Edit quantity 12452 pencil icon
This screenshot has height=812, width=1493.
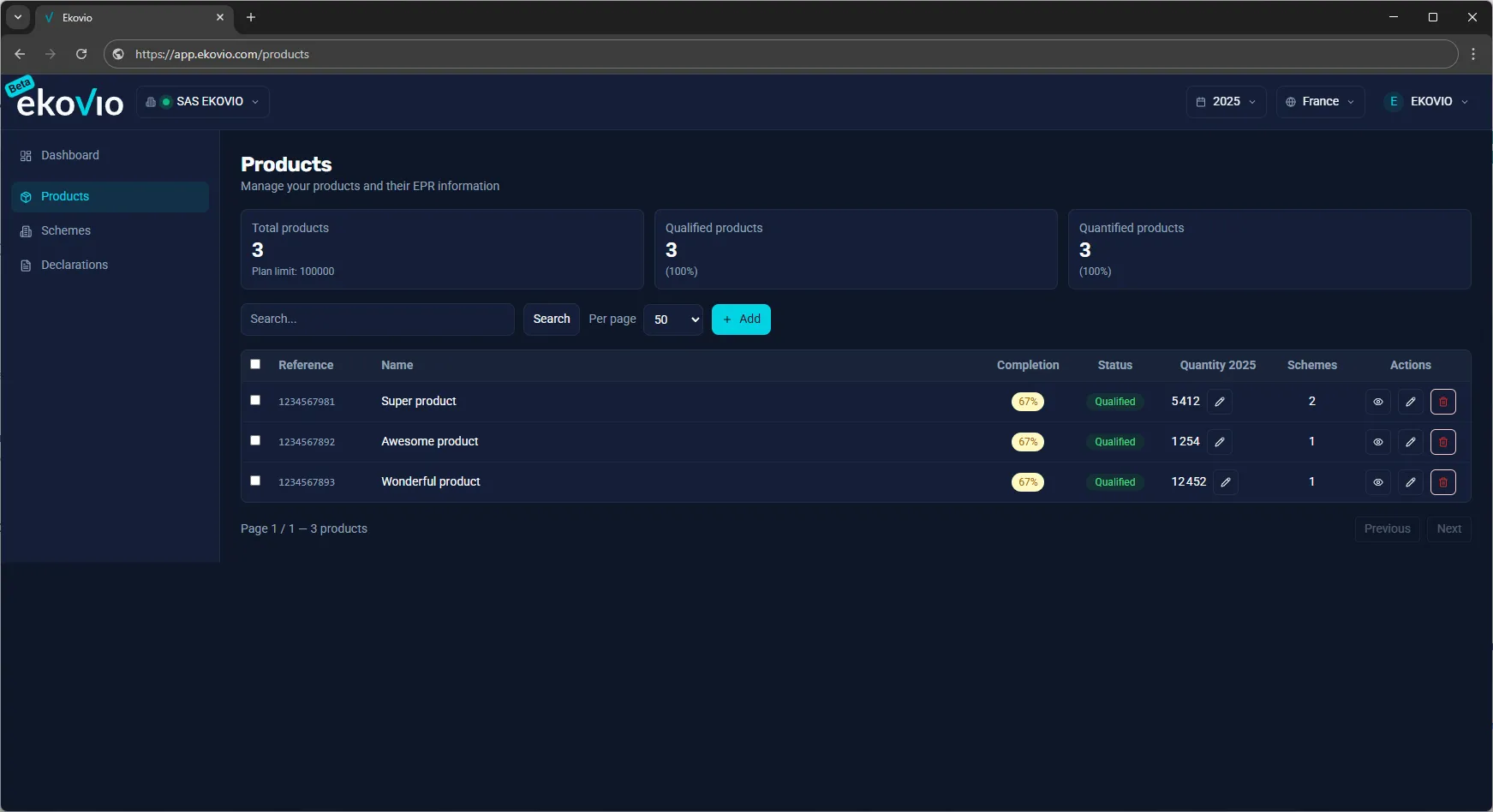[1226, 482]
